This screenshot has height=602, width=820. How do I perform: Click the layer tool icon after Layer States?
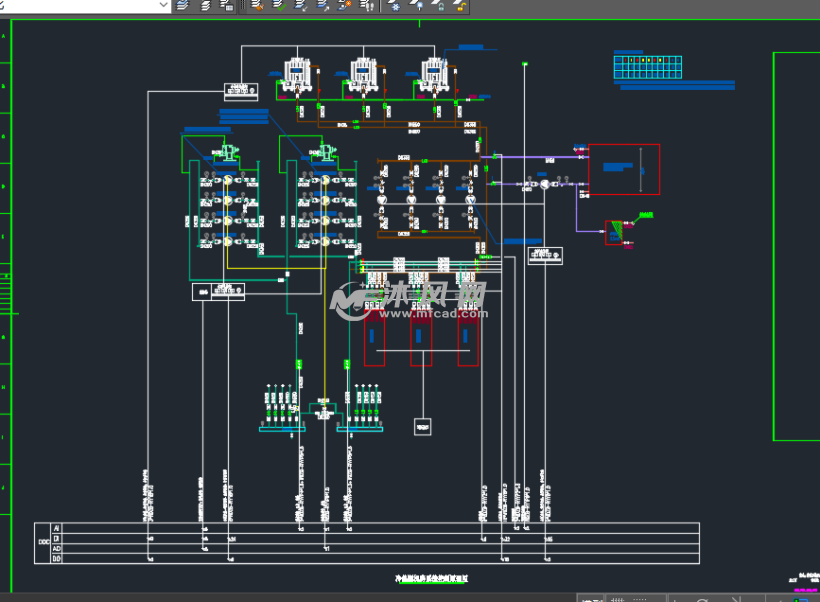(227, 5)
